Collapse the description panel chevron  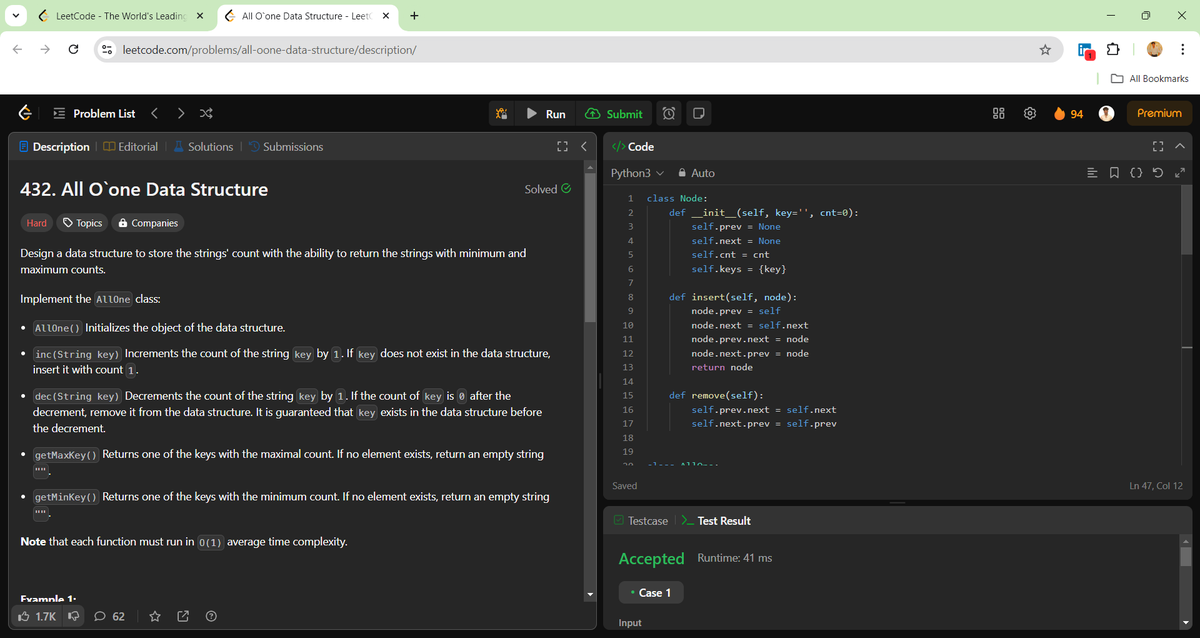pyautogui.click(x=583, y=147)
